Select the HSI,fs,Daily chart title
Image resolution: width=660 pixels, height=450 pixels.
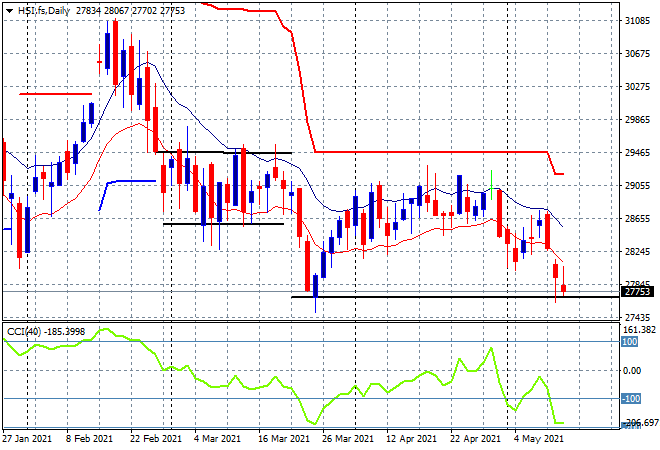(x=44, y=11)
